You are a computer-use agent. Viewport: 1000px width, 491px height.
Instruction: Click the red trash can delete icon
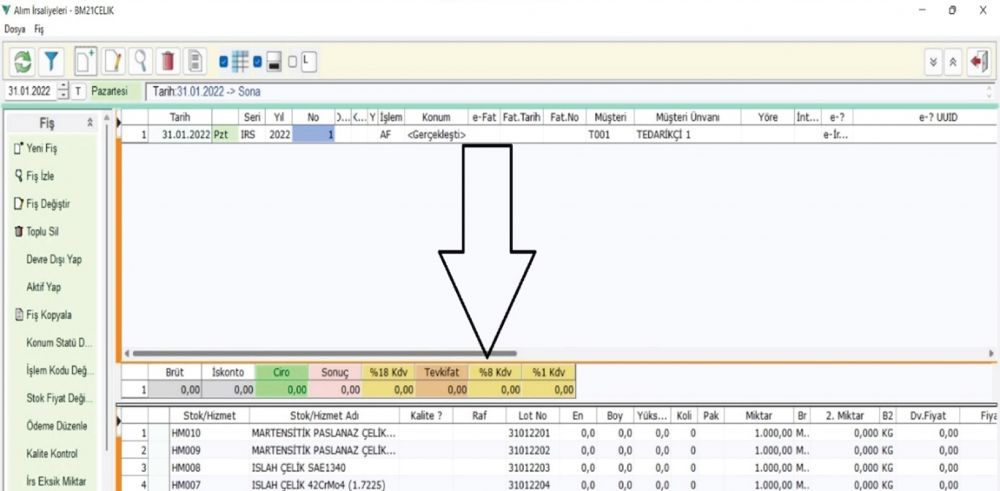(168, 61)
